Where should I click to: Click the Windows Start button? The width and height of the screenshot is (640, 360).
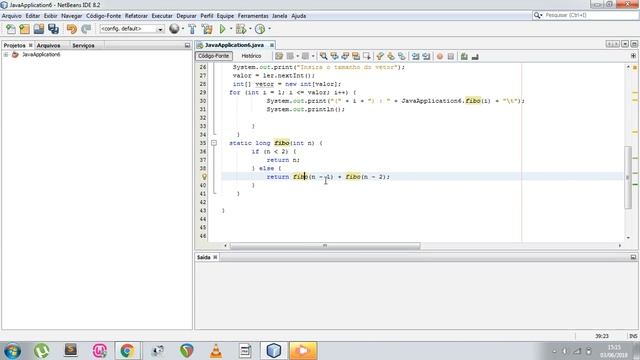coord(12,351)
